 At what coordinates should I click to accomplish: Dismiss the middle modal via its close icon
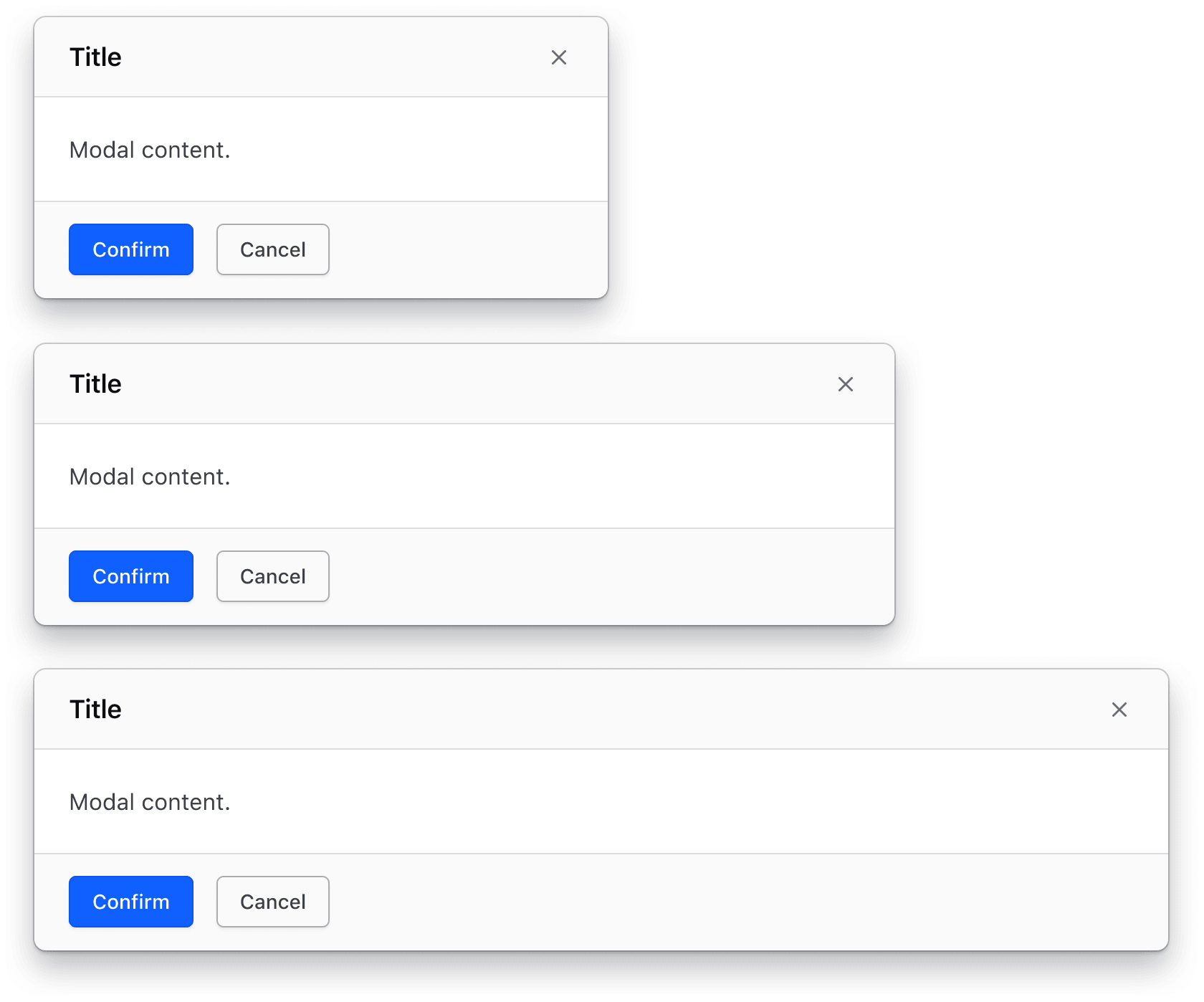846,384
